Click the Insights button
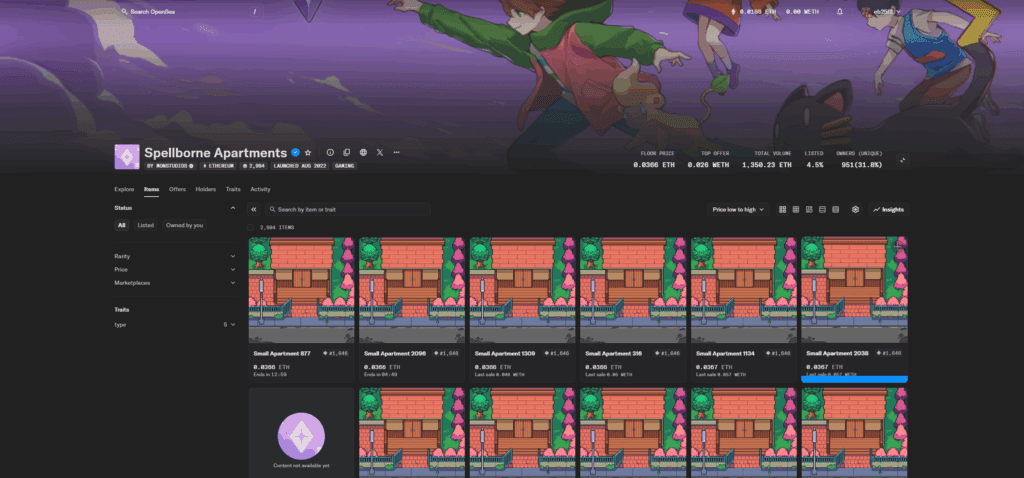The height and width of the screenshot is (478, 1024). 888,210
